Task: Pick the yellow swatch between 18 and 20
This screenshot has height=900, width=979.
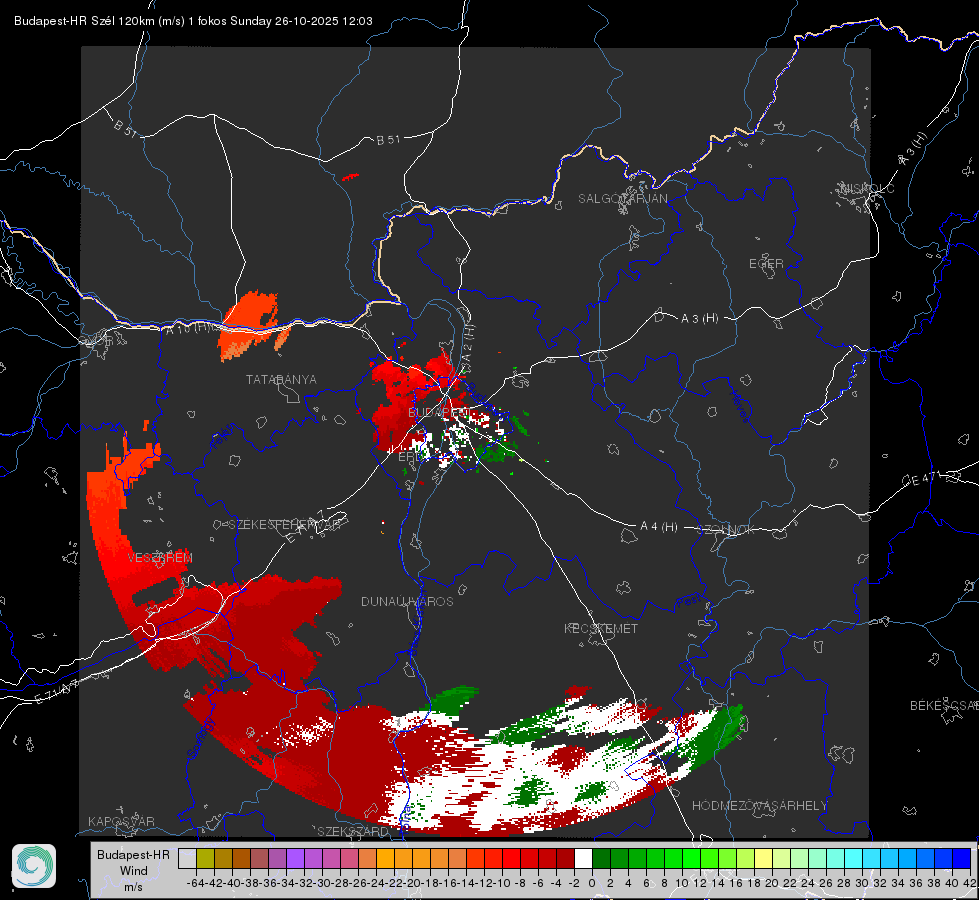Action: point(763,859)
